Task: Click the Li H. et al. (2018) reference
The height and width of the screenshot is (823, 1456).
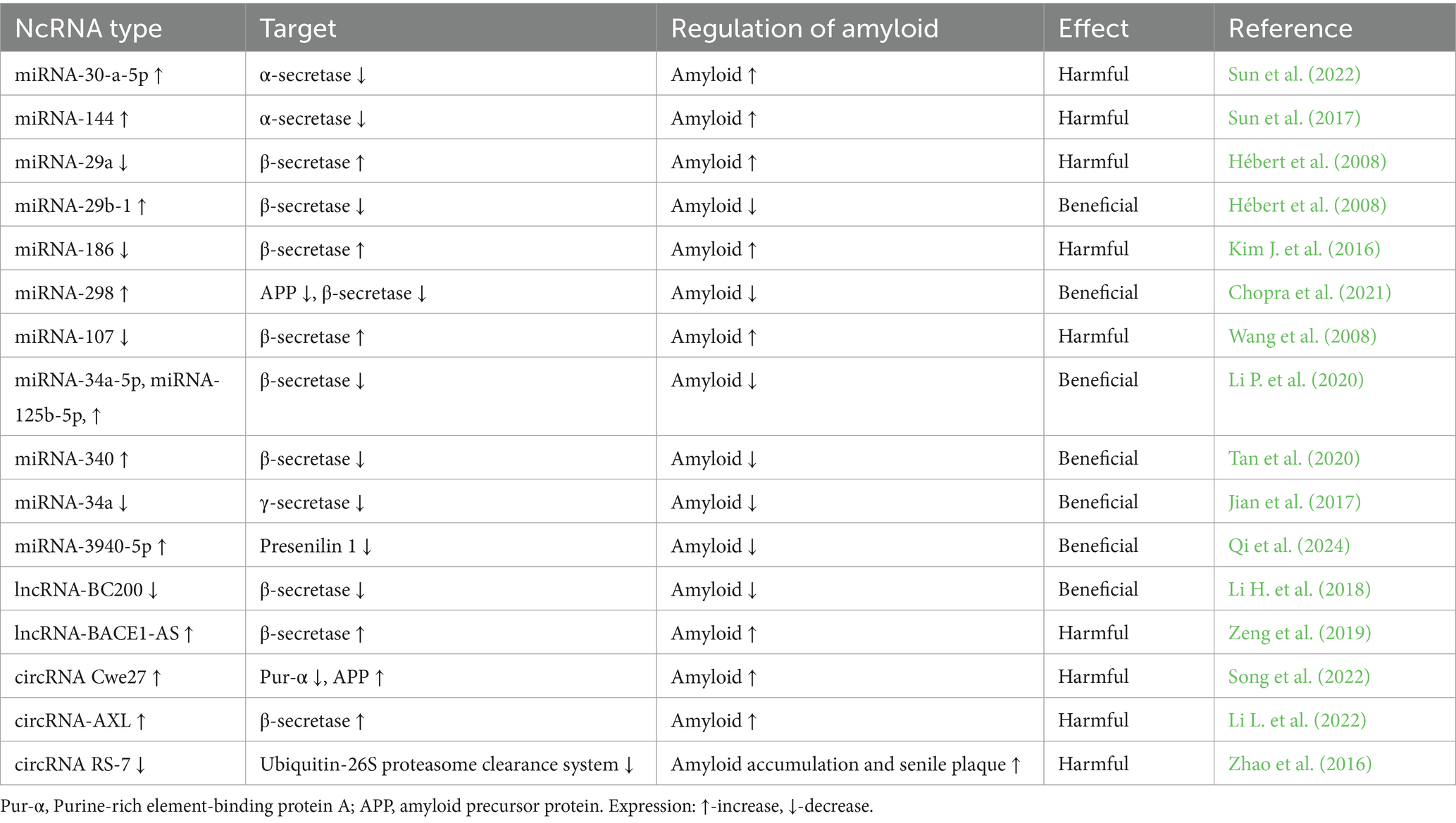Action: [x=1299, y=590]
